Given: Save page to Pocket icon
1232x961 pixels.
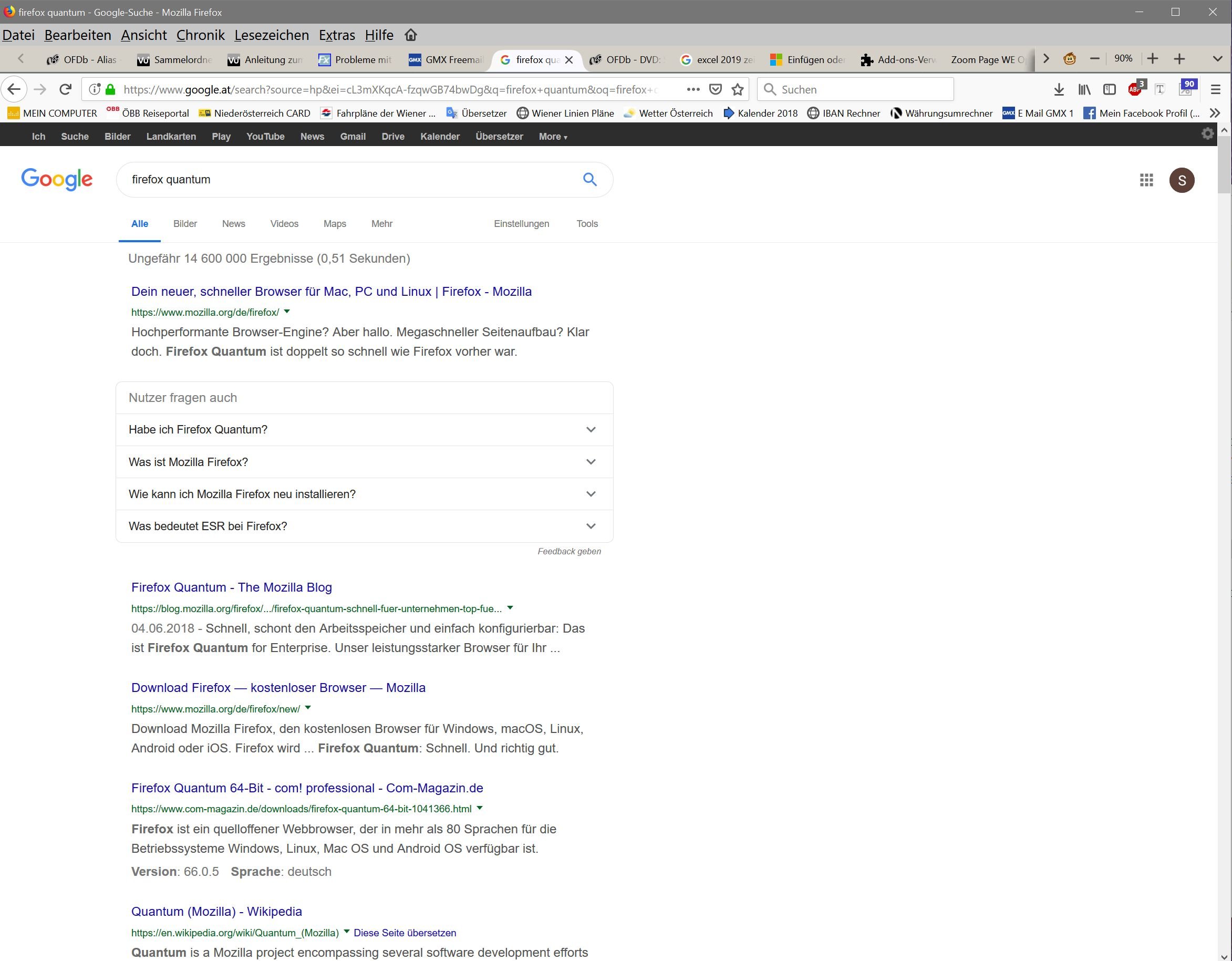Looking at the screenshot, I should click(x=715, y=89).
